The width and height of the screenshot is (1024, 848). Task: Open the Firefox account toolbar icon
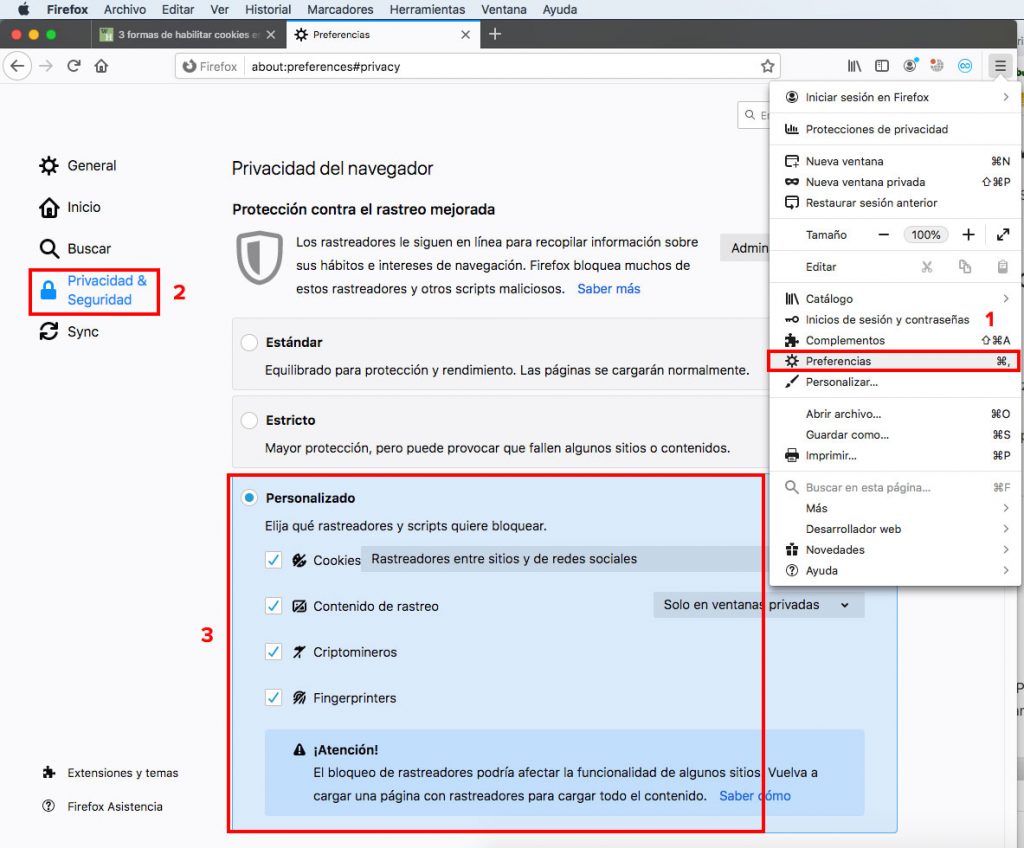[x=910, y=65]
